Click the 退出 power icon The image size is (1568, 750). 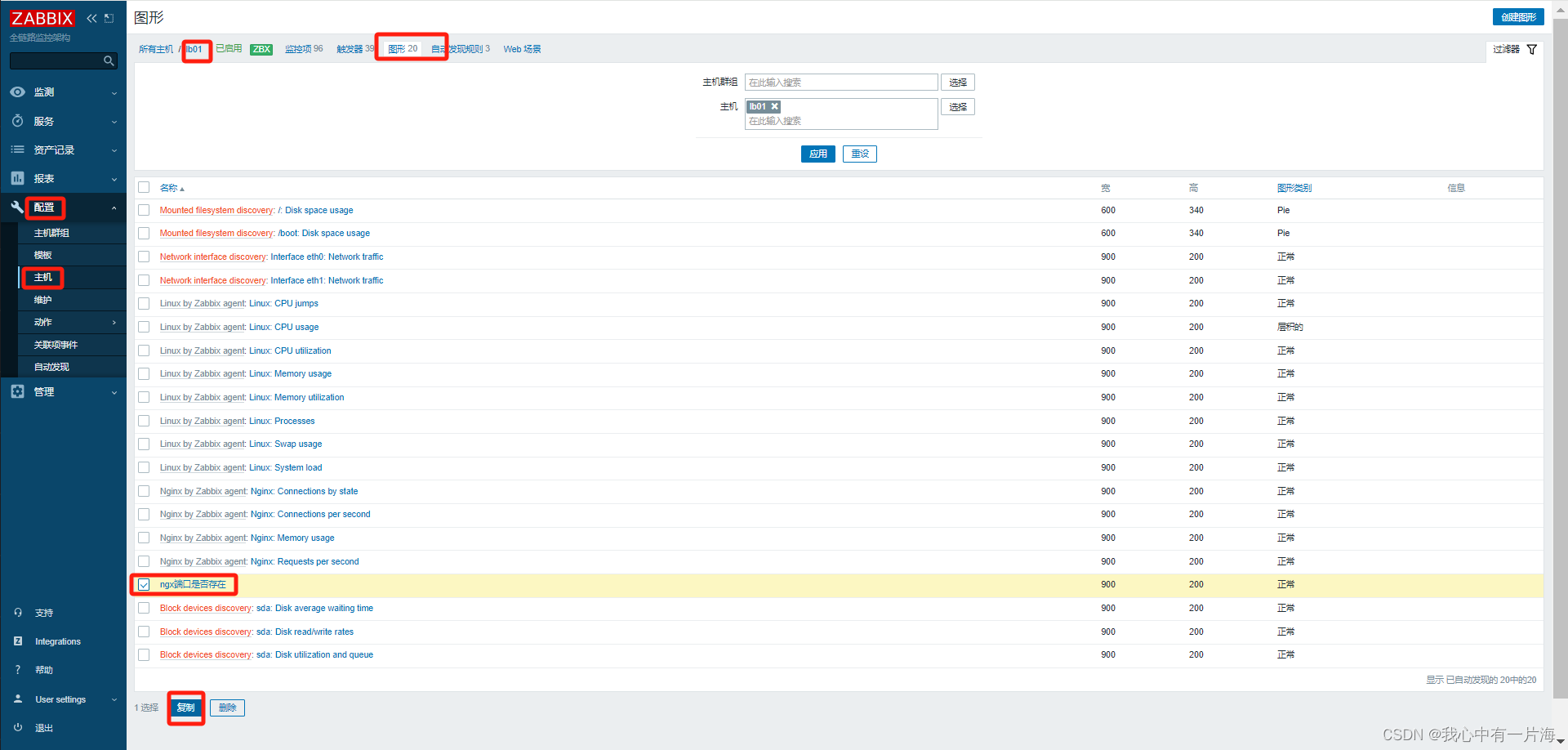click(x=18, y=728)
